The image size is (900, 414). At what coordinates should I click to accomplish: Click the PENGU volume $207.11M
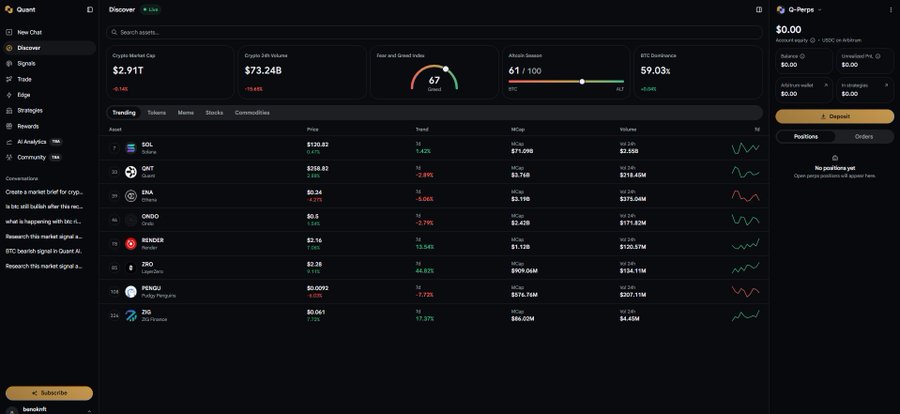pos(633,295)
